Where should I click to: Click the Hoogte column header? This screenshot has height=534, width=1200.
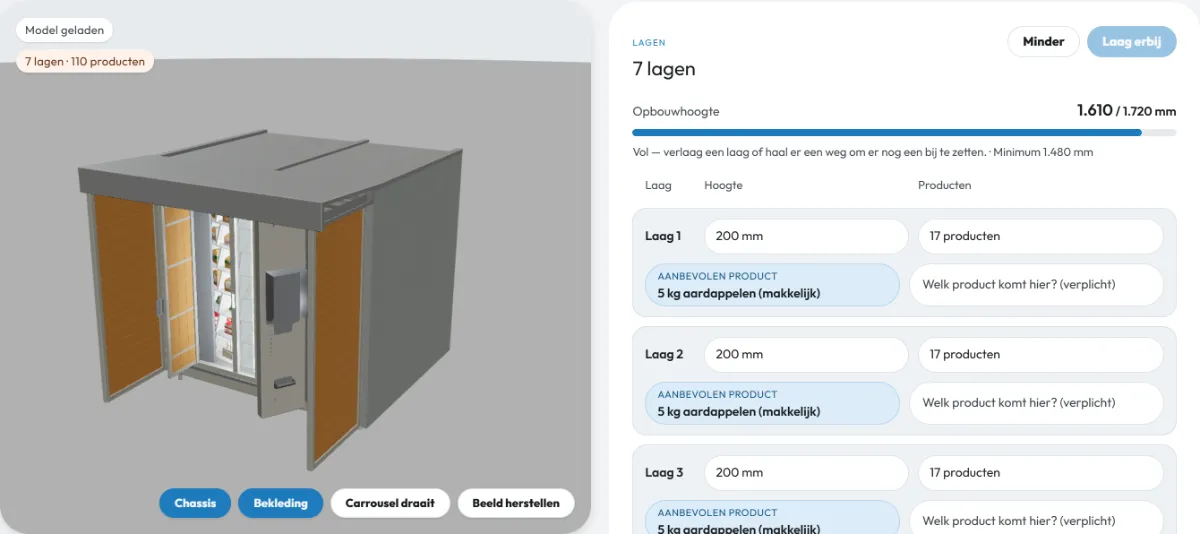click(723, 185)
